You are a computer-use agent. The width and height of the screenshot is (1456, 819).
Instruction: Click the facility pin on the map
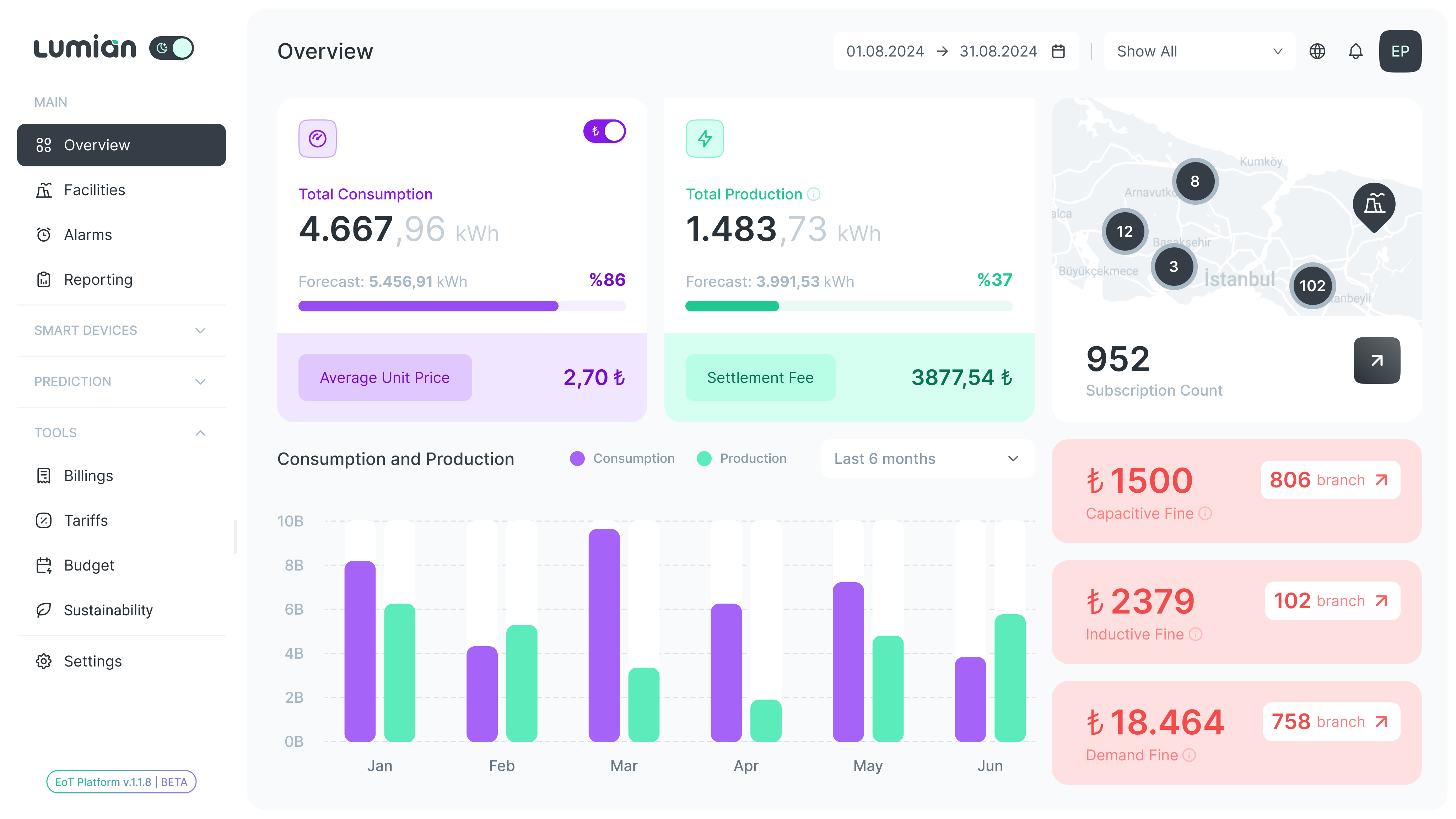coord(1374,207)
